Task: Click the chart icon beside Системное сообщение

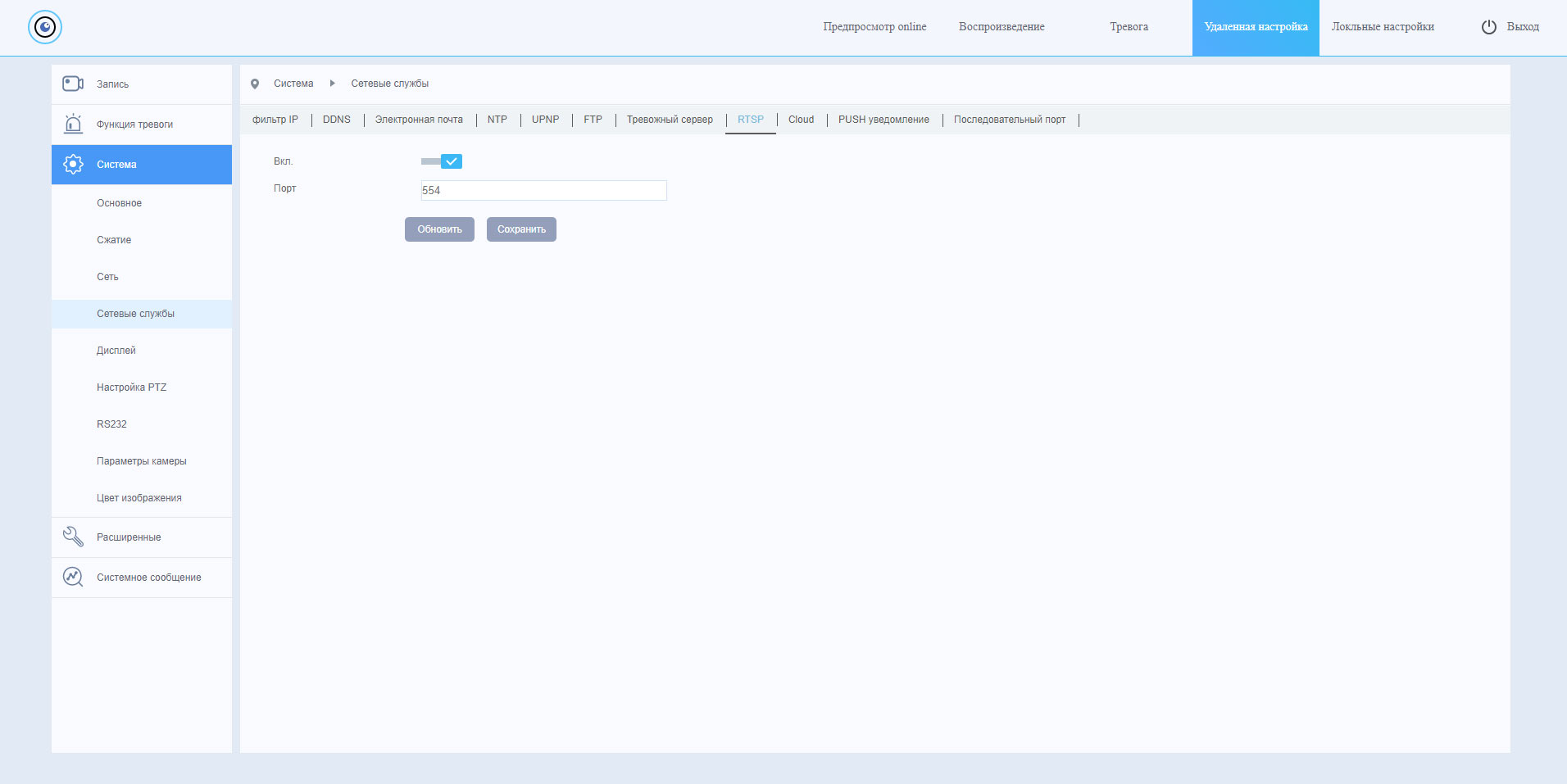Action: [x=73, y=577]
